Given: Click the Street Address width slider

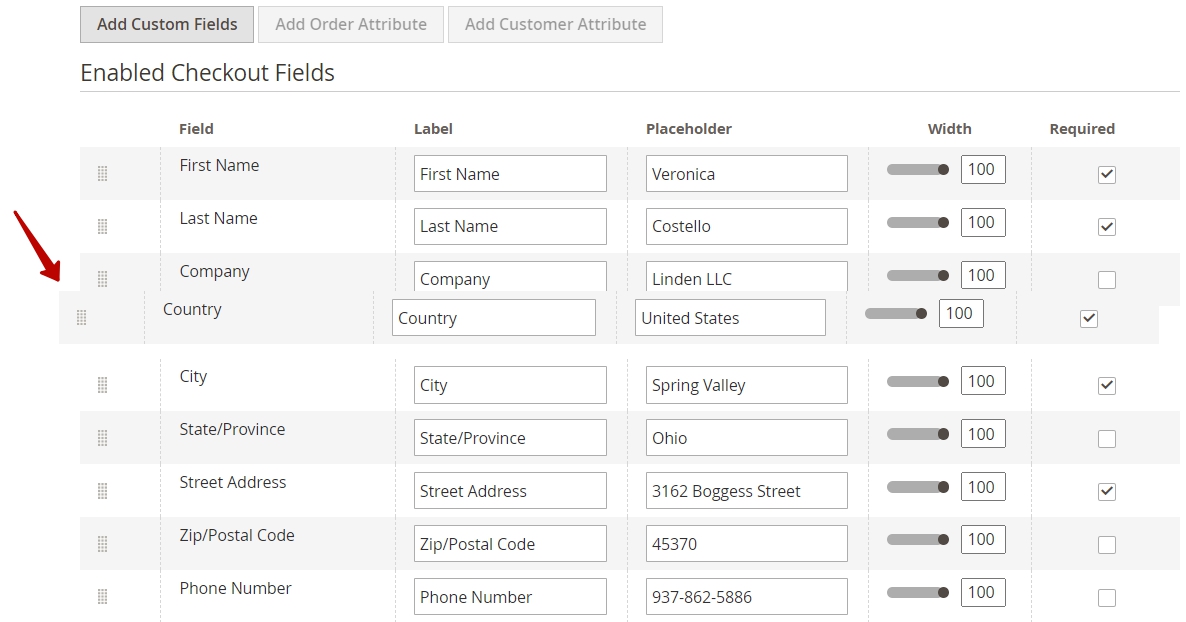Looking at the screenshot, I should point(917,487).
